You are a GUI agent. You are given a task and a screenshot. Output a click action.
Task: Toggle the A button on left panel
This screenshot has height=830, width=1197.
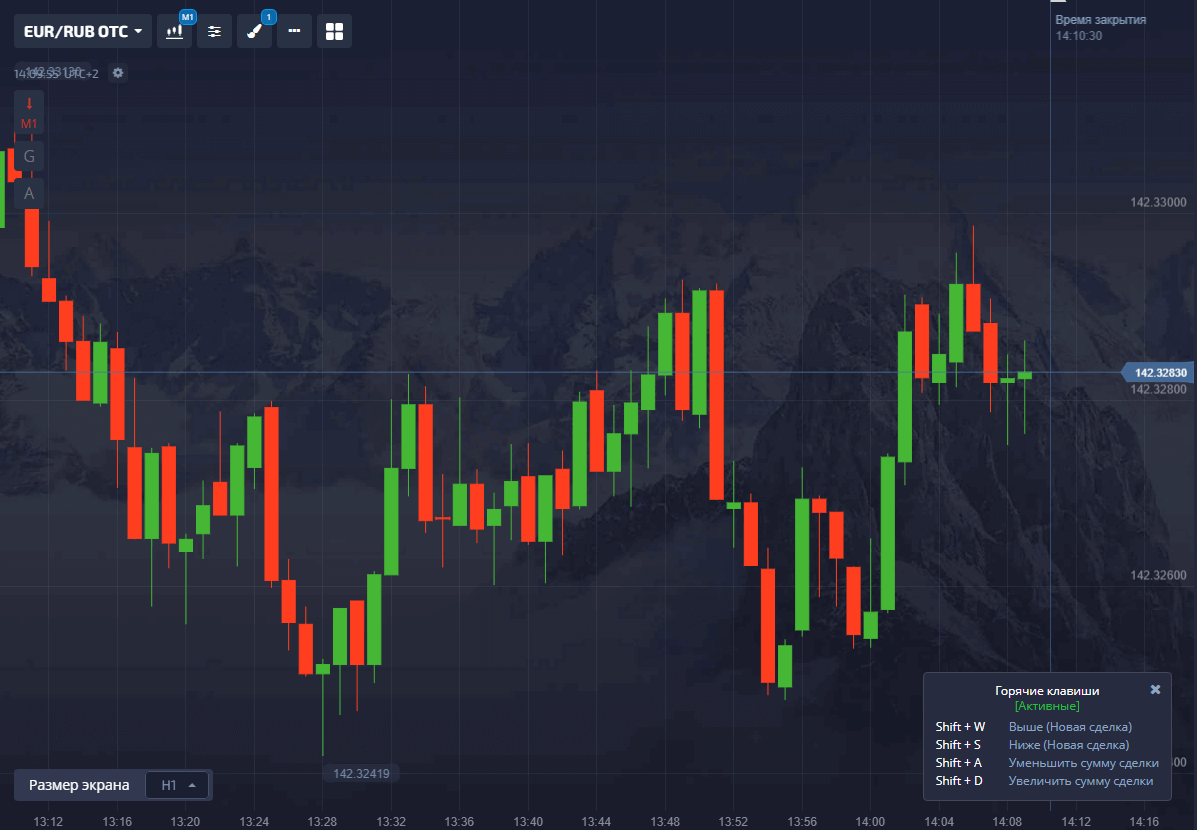pyautogui.click(x=29, y=193)
